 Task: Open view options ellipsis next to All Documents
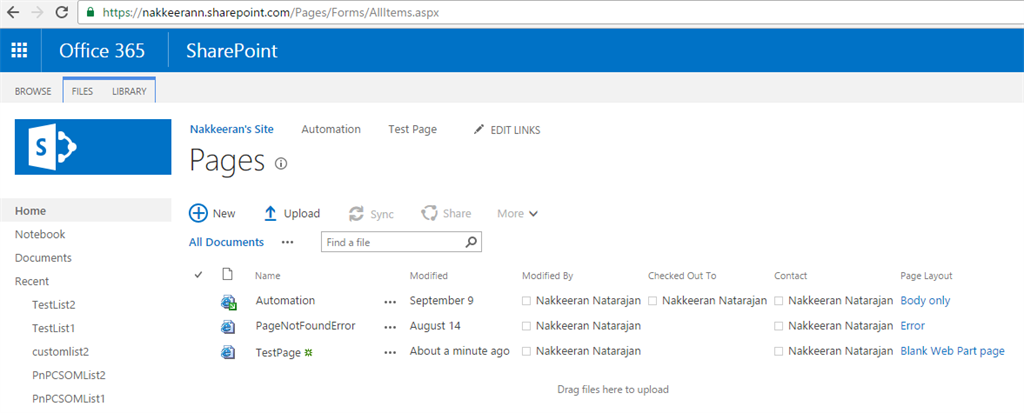288,242
